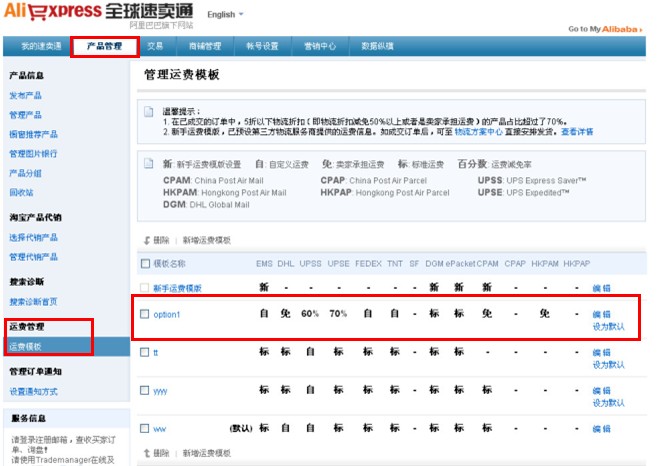Screen dimensions: 664x466
Task: Open the 发布产品 sidebar link
Action: pos(26,96)
